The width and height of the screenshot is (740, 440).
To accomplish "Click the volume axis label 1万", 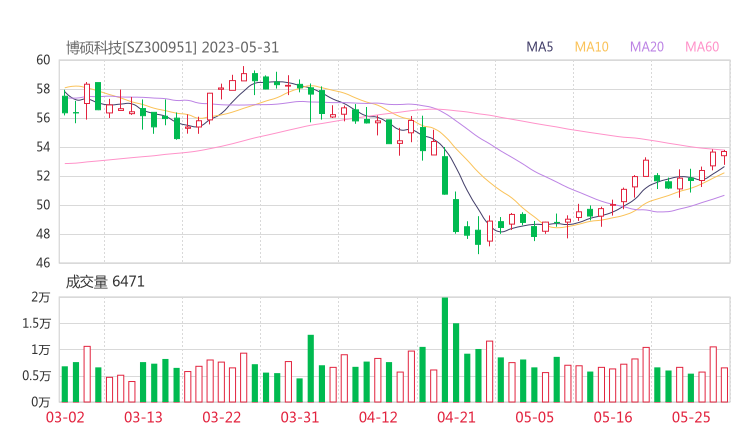I will (41, 350).
